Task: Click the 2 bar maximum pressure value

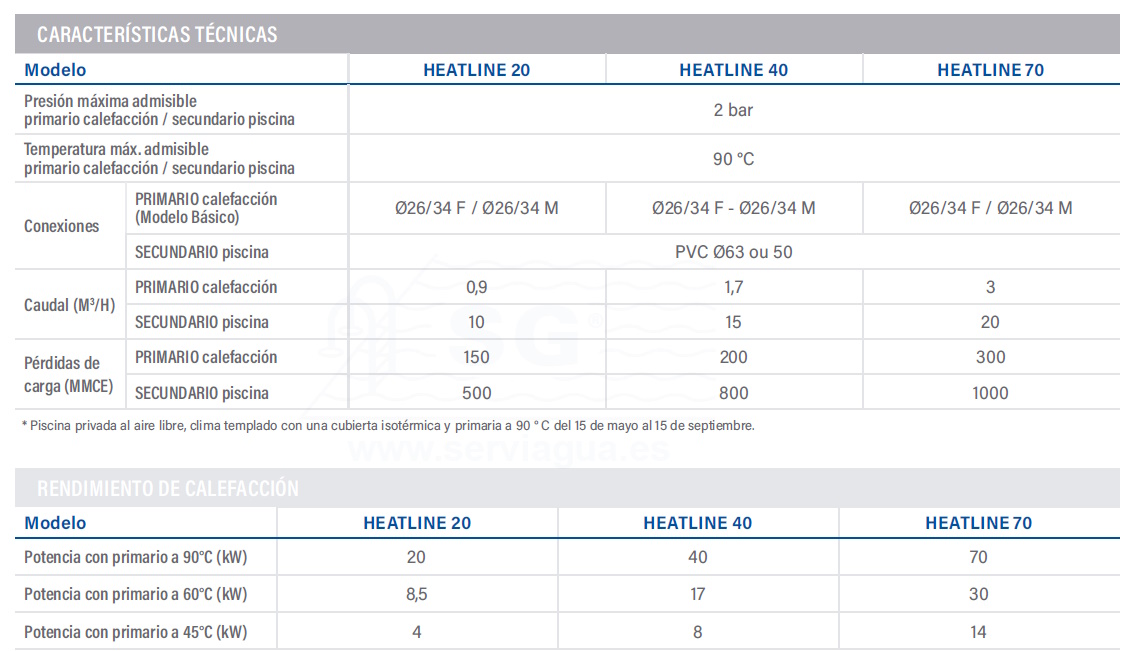Action: point(733,110)
